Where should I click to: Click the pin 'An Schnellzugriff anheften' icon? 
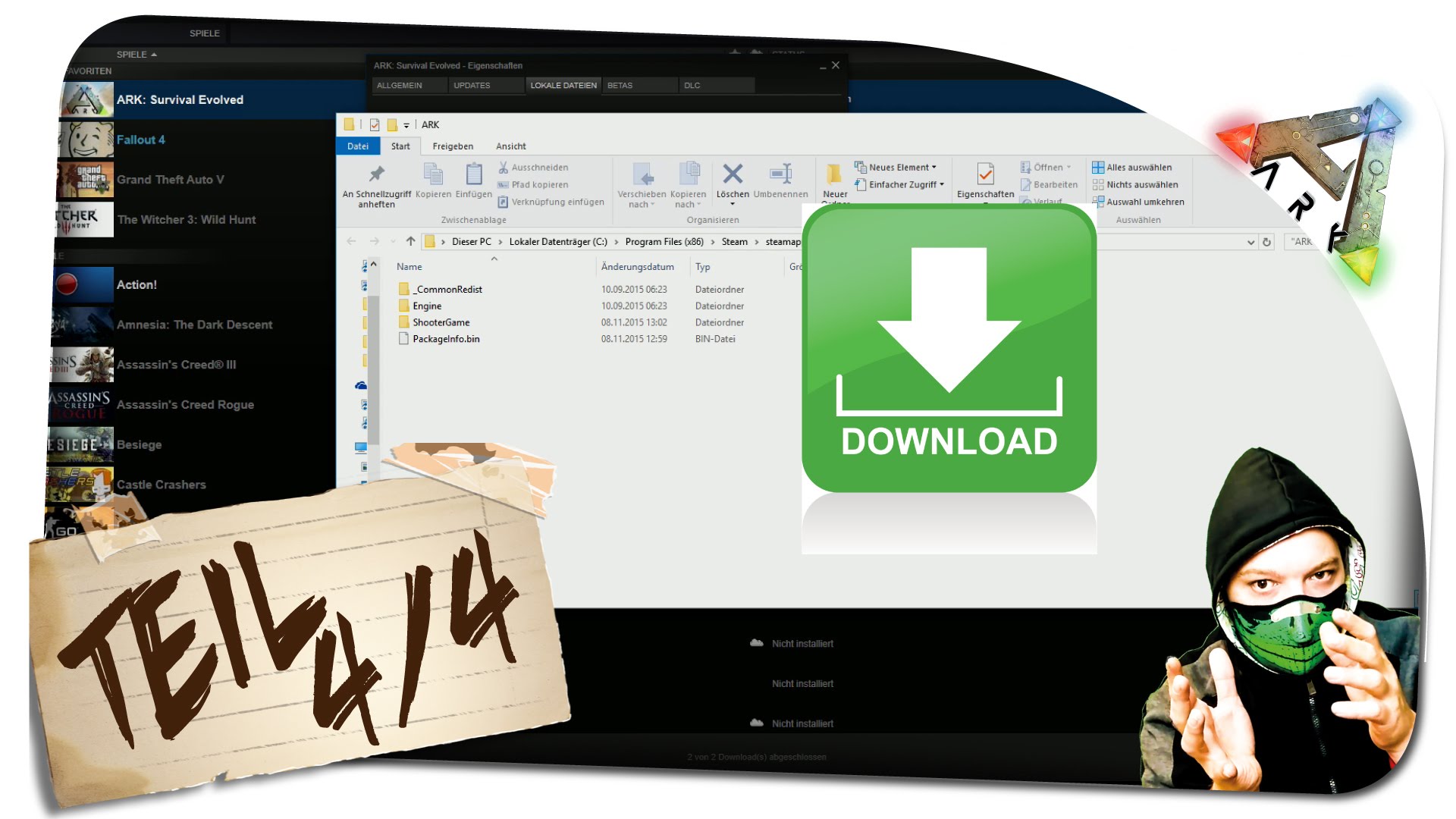(377, 174)
